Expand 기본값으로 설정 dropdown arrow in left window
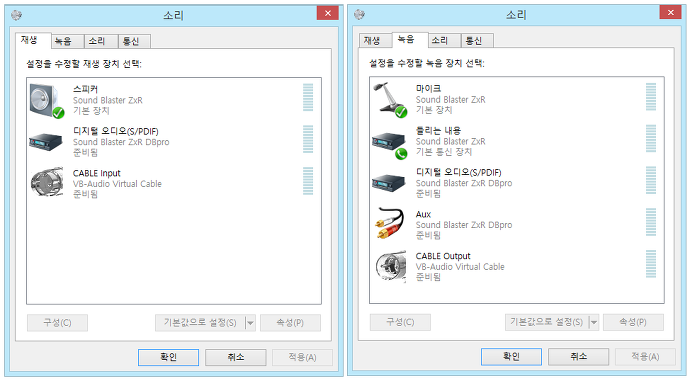Viewport: 690px width, 381px height. point(250,323)
